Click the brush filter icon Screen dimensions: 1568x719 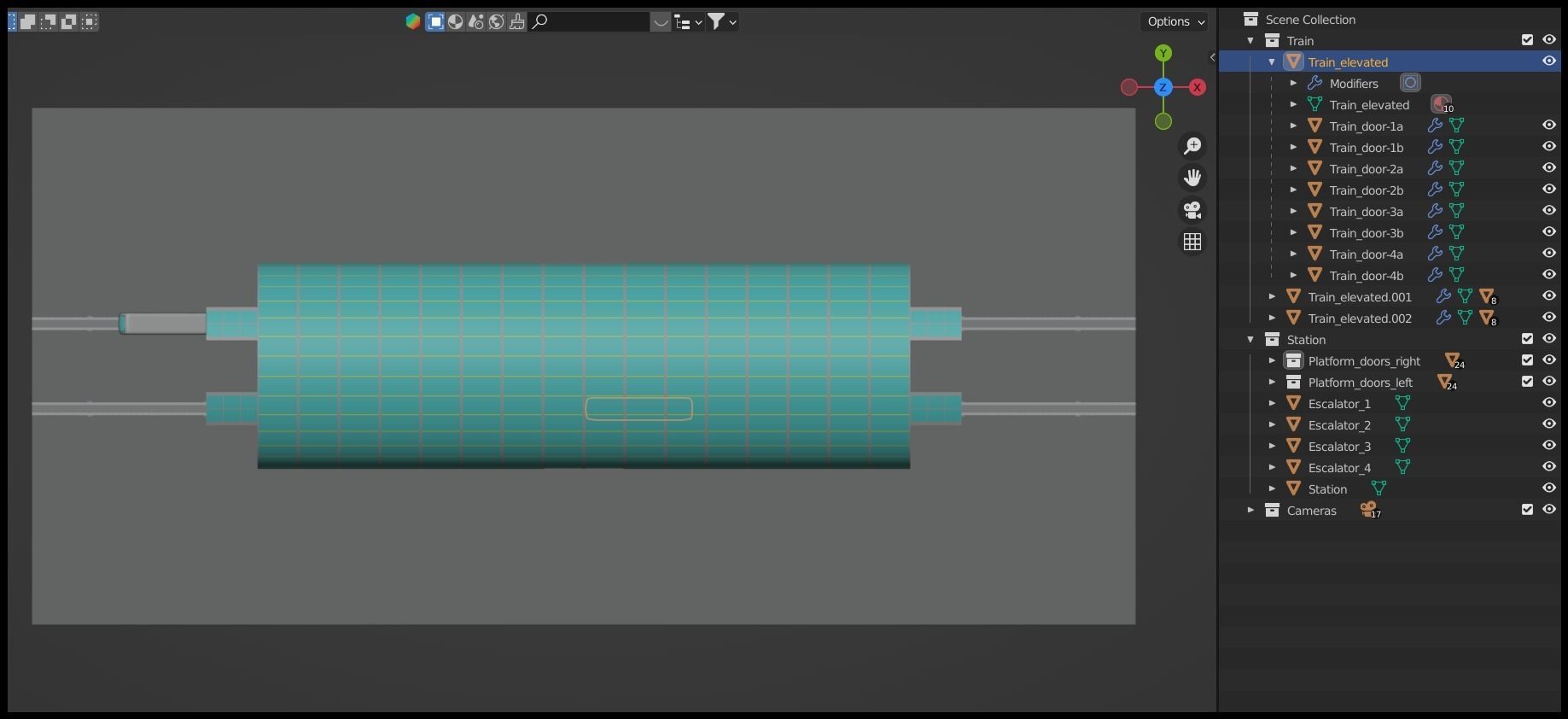coord(517,22)
